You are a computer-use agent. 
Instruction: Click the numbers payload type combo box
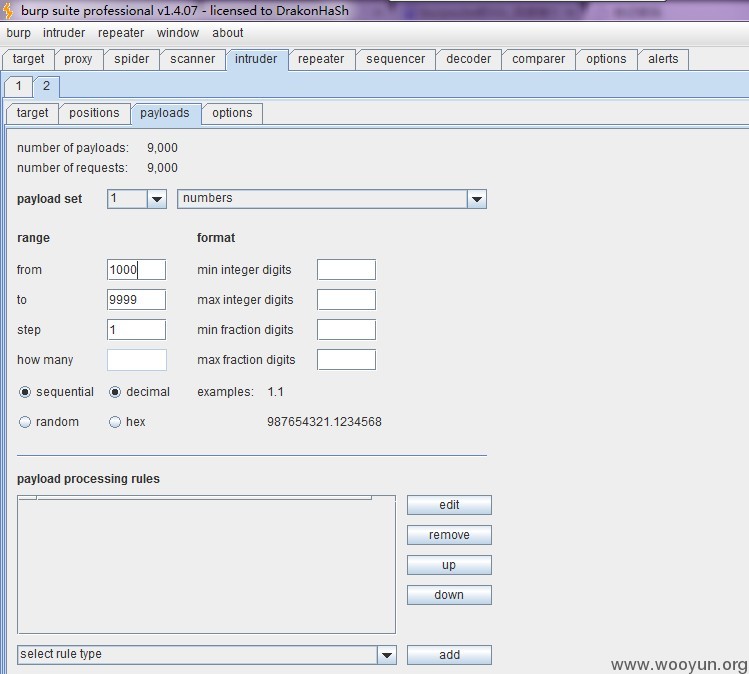(x=332, y=199)
